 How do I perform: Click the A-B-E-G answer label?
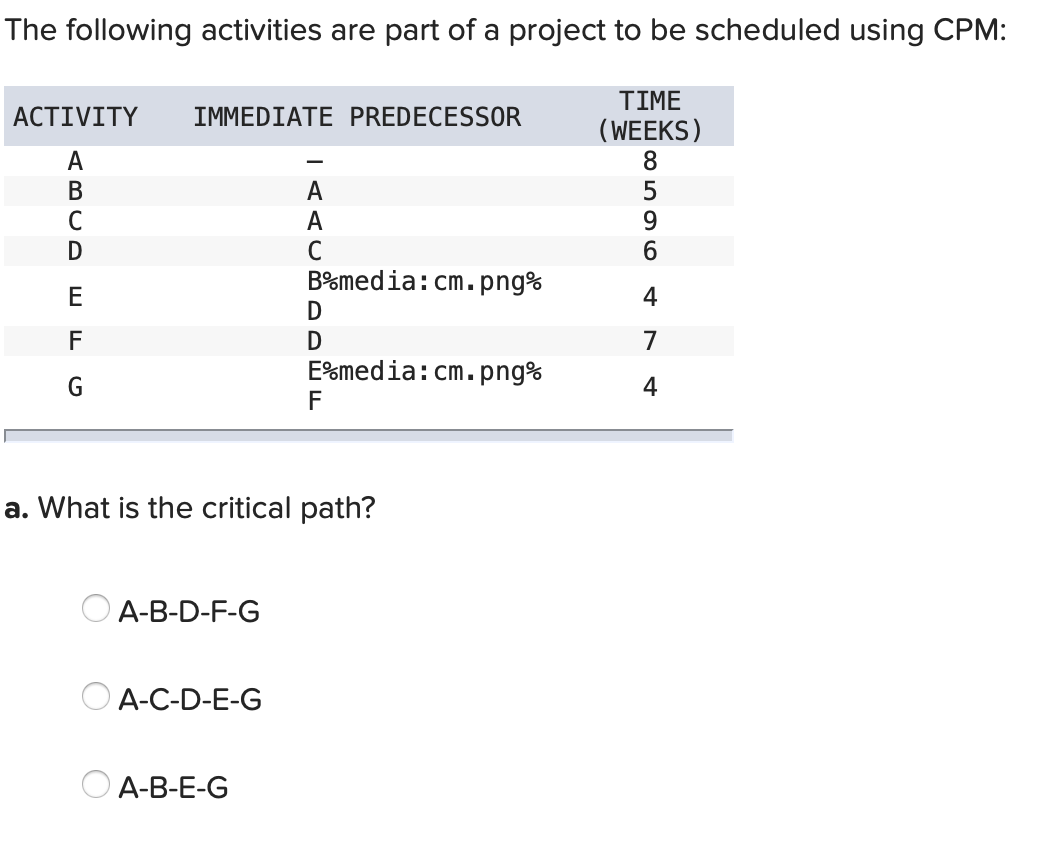click(x=174, y=787)
